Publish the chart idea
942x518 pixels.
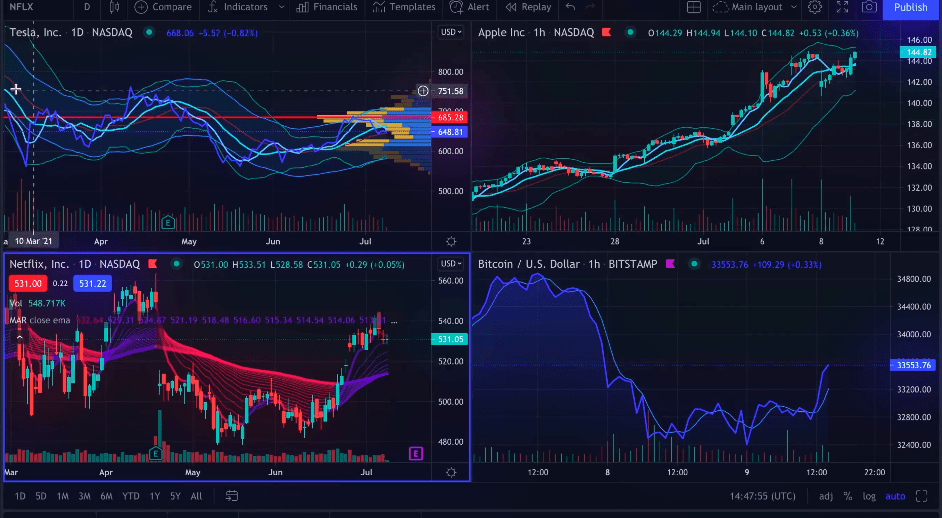pyautogui.click(x=910, y=7)
